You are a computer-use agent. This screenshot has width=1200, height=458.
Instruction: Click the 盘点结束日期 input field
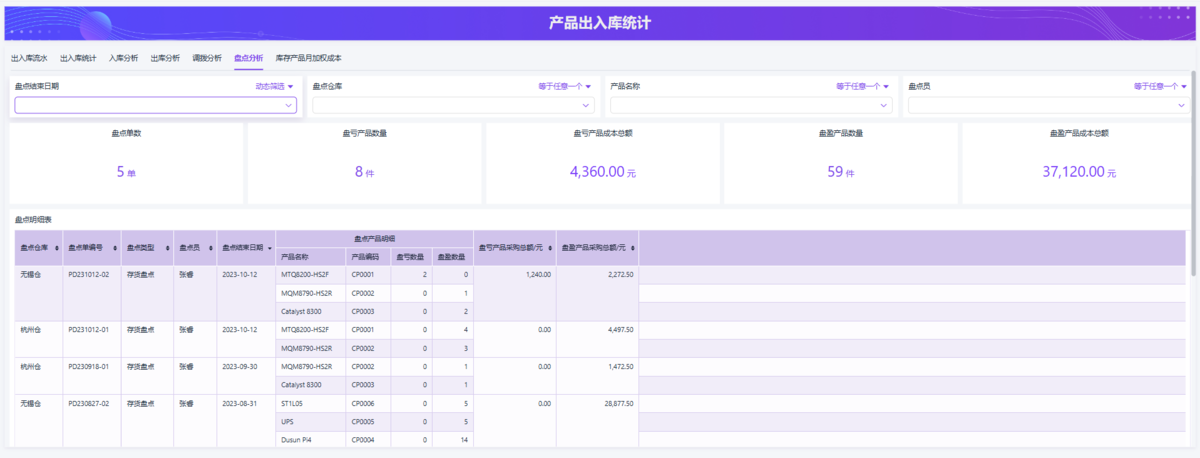[150, 105]
